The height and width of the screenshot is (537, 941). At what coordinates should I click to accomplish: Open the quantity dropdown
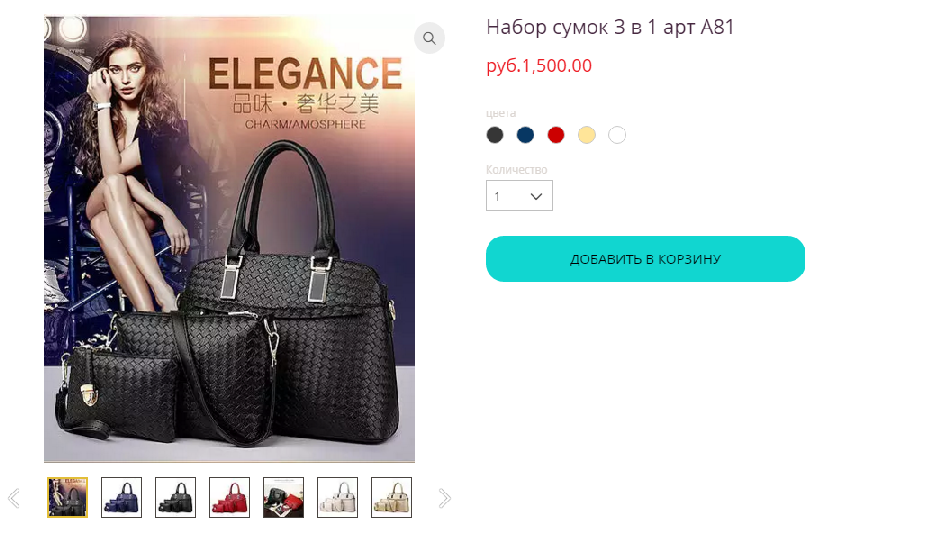[519, 196]
